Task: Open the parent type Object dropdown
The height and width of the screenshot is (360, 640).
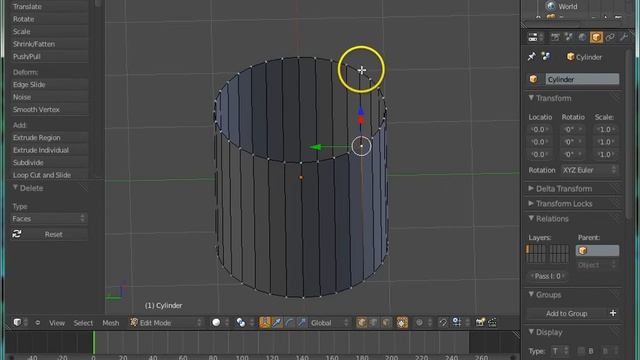Action: click(597, 265)
